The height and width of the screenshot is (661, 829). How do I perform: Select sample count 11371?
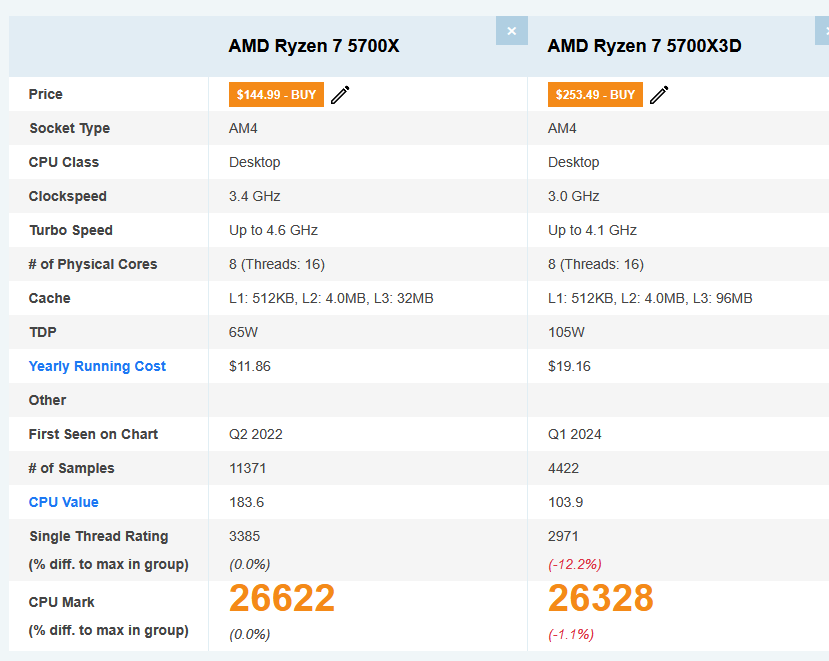point(247,468)
